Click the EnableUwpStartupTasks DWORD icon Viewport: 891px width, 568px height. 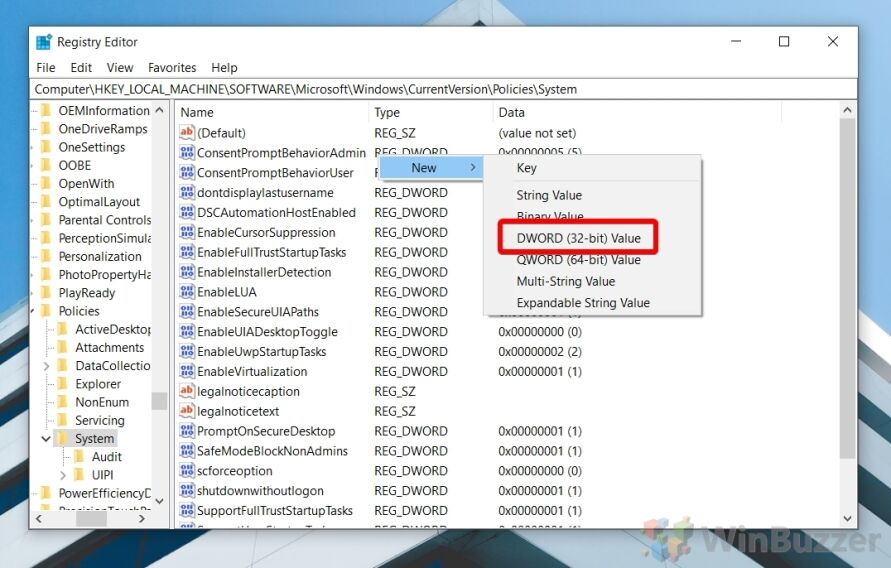[x=186, y=351]
